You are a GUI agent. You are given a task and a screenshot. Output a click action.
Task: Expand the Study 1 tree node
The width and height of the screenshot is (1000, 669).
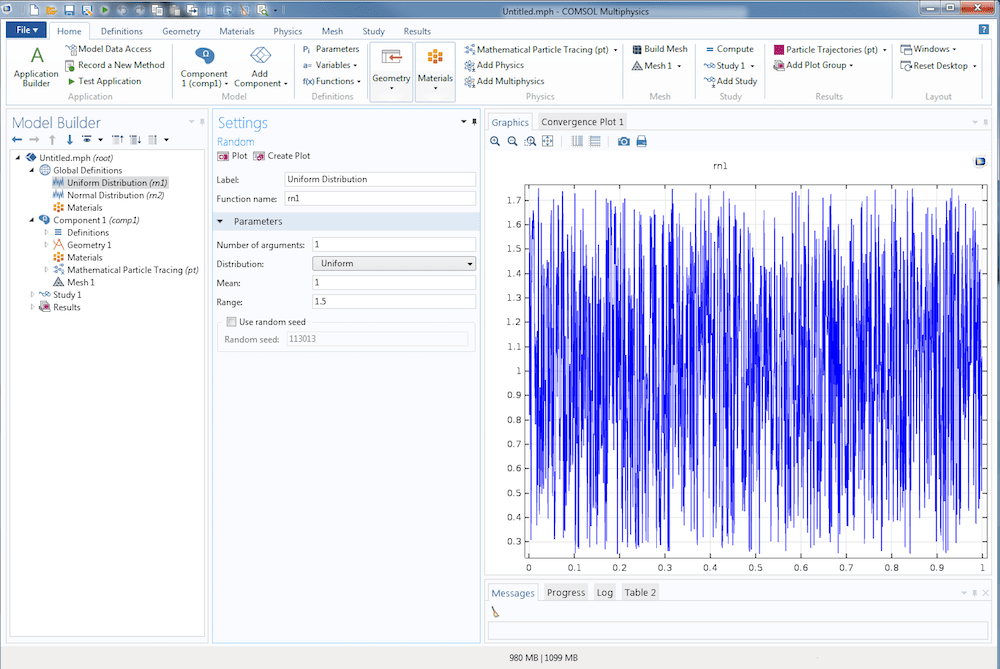point(32,295)
